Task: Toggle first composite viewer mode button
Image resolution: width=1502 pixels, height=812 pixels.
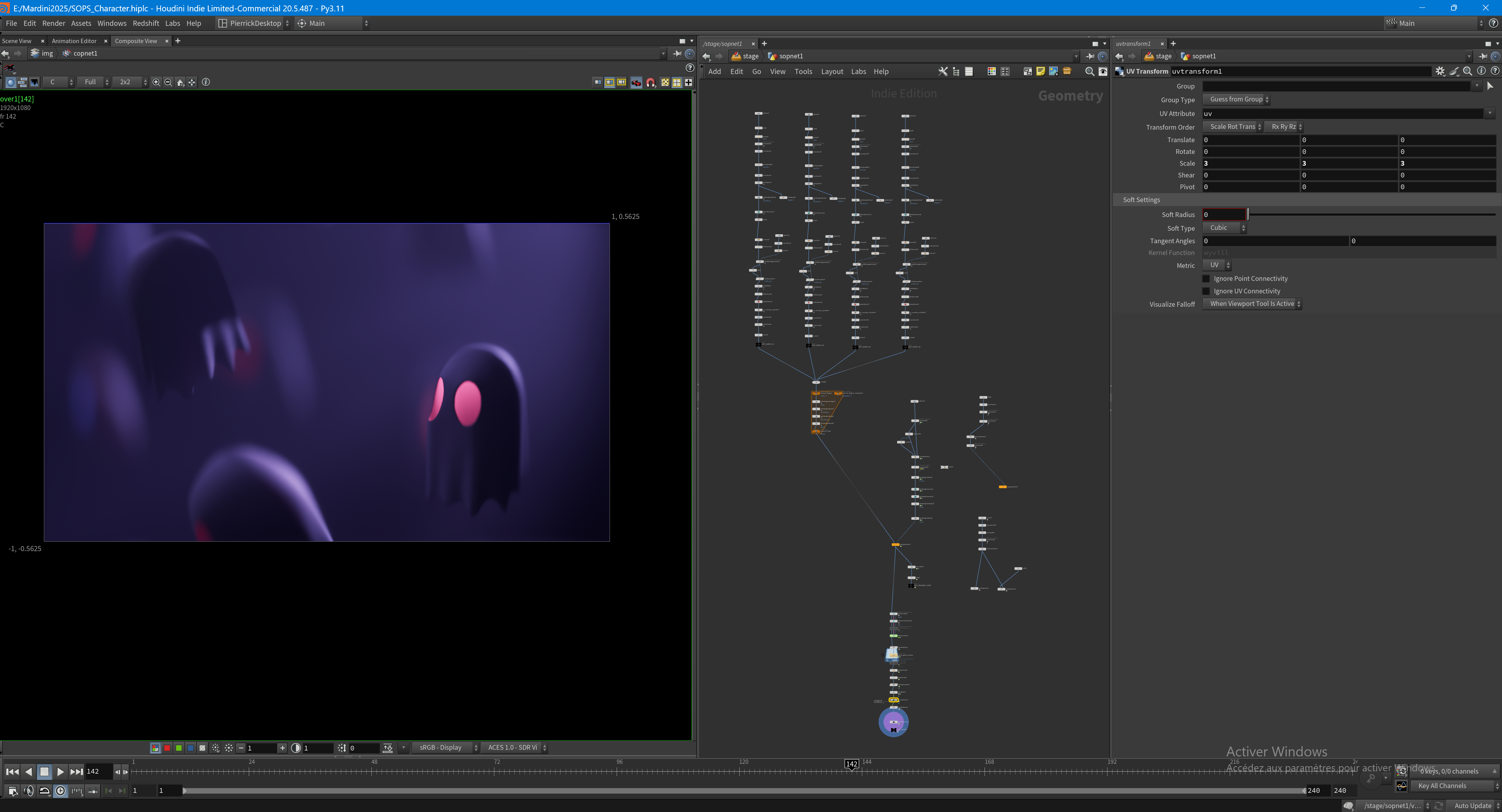Action: tap(11, 82)
